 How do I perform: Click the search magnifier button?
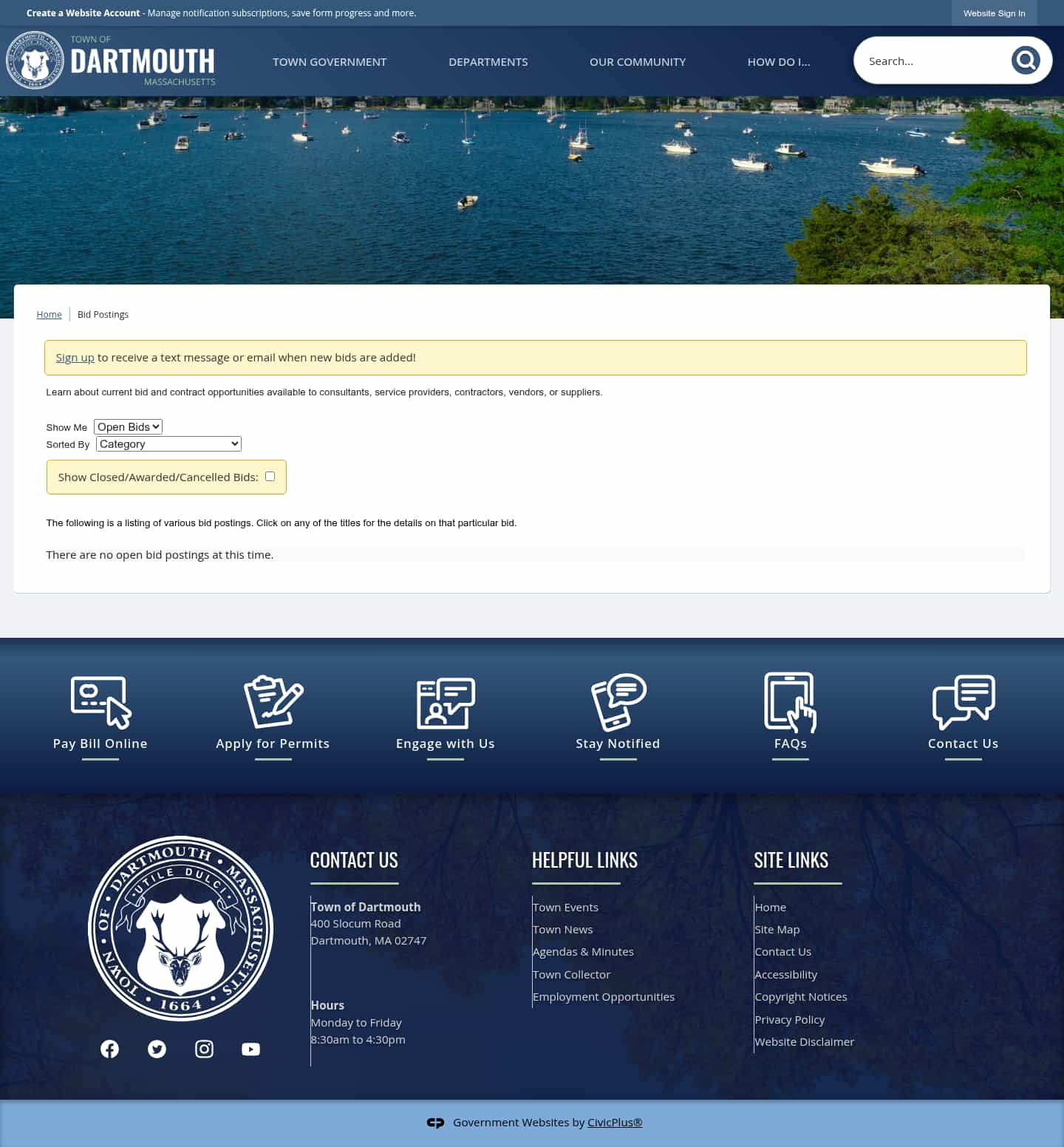tap(1026, 61)
